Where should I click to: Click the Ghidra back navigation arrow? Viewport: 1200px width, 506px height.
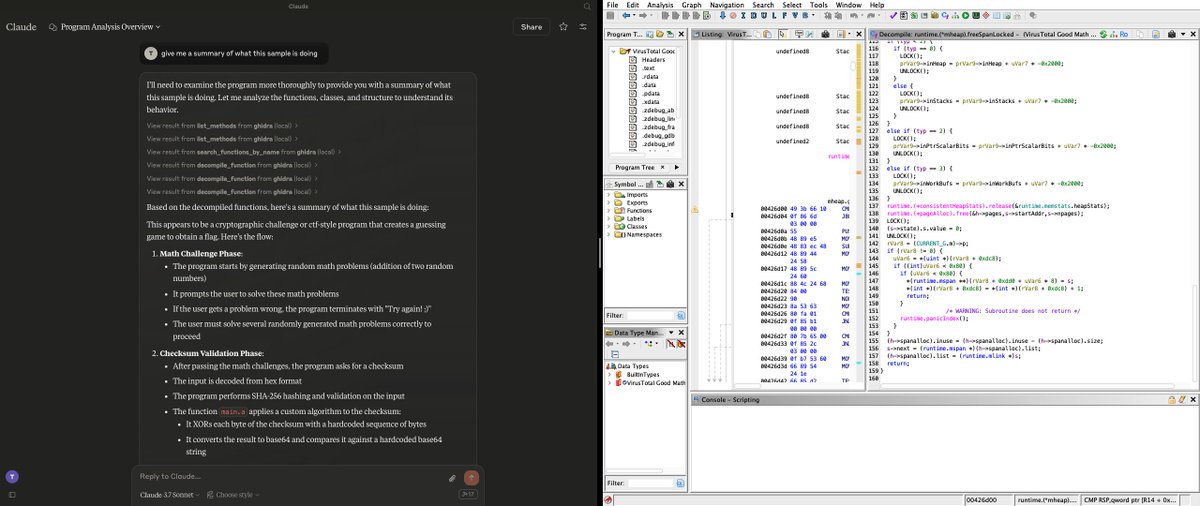tap(626, 16)
